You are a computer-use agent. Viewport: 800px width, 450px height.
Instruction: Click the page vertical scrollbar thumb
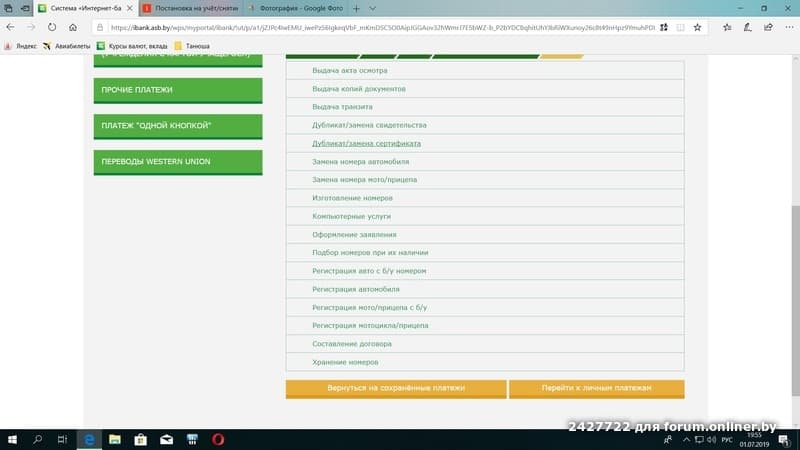pos(795,300)
